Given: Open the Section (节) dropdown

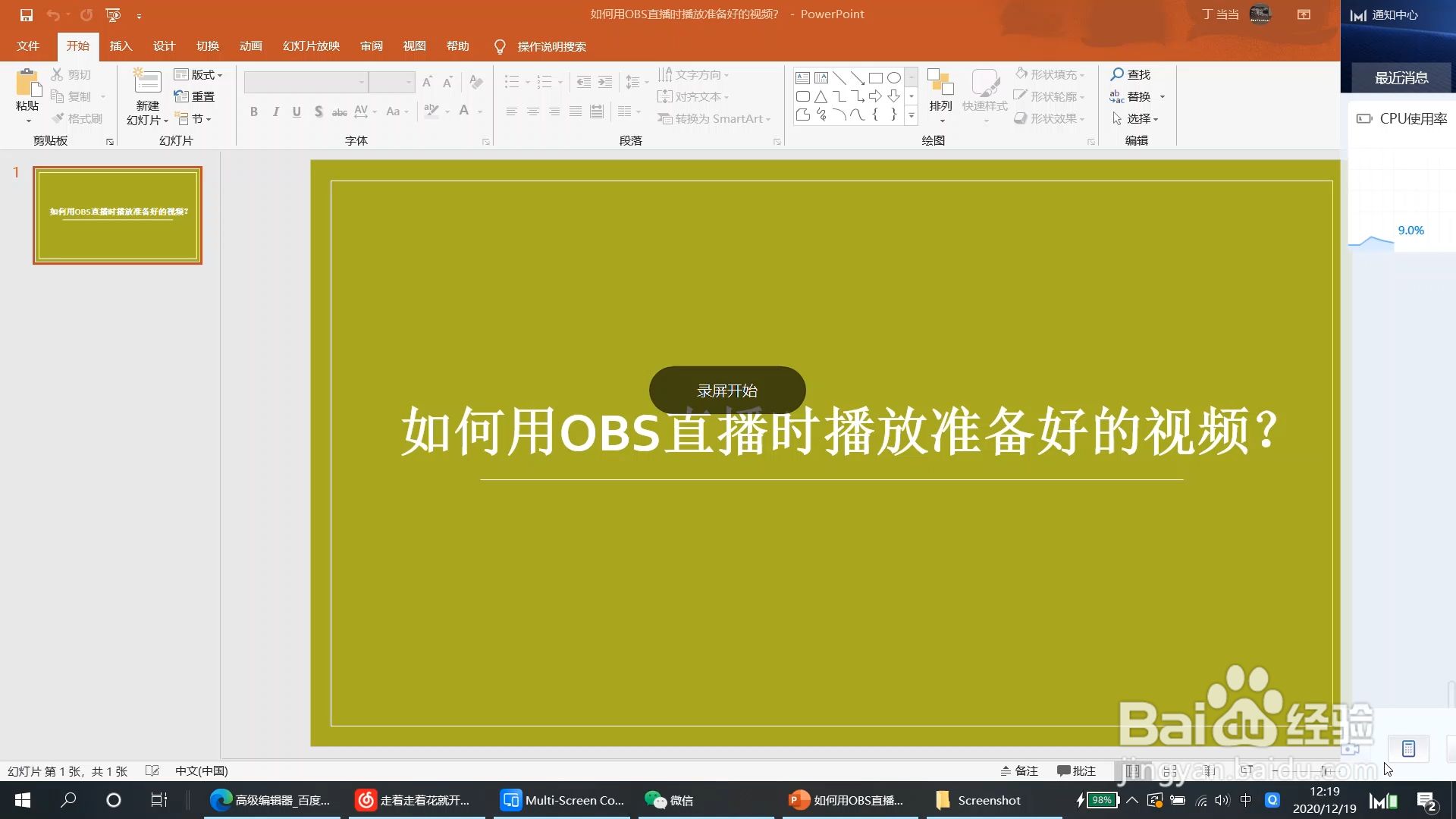Looking at the screenshot, I should (x=193, y=119).
